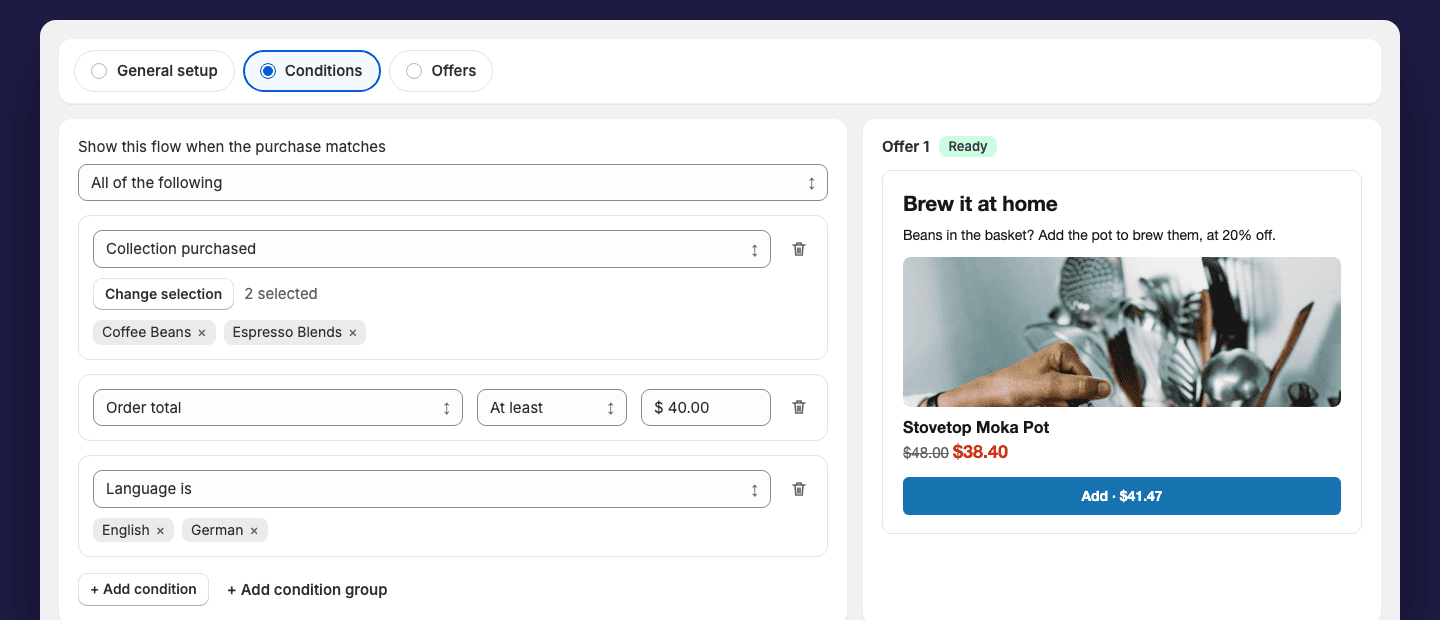Click Add condition group

307,590
